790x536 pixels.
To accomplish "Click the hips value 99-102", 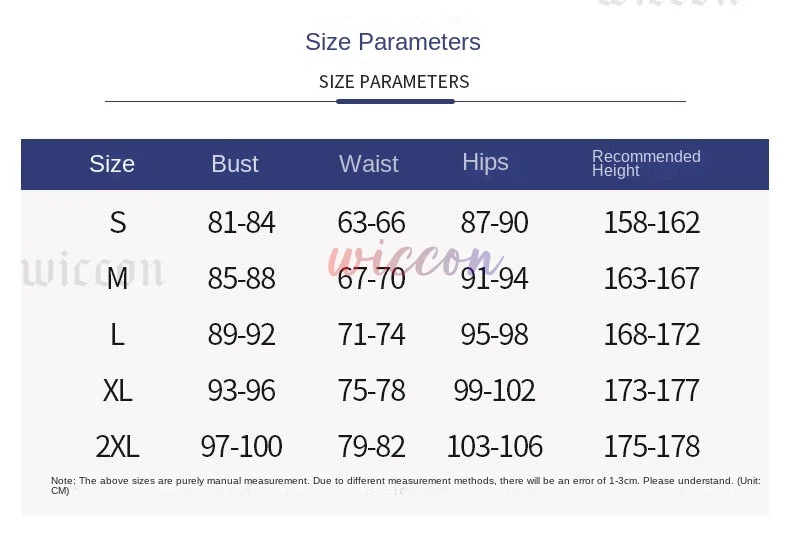I will 494,390.
